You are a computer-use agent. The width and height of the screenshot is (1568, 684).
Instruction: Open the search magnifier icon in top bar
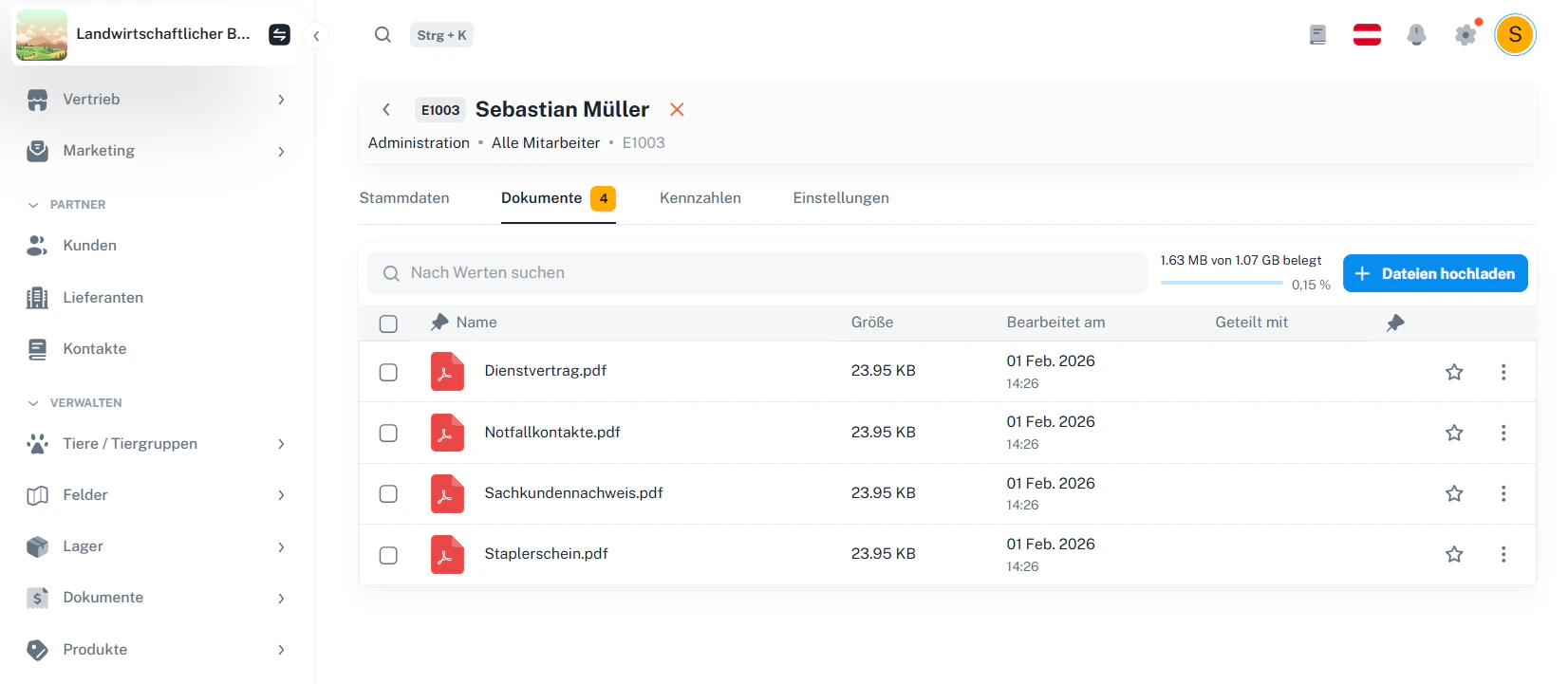383,35
